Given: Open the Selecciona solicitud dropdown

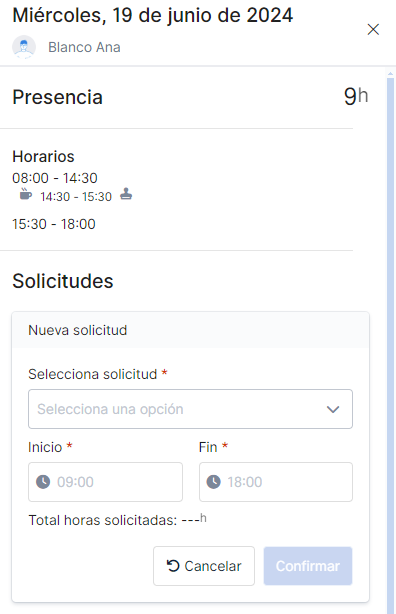Looking at the screenshot, I should pos(190,409).
